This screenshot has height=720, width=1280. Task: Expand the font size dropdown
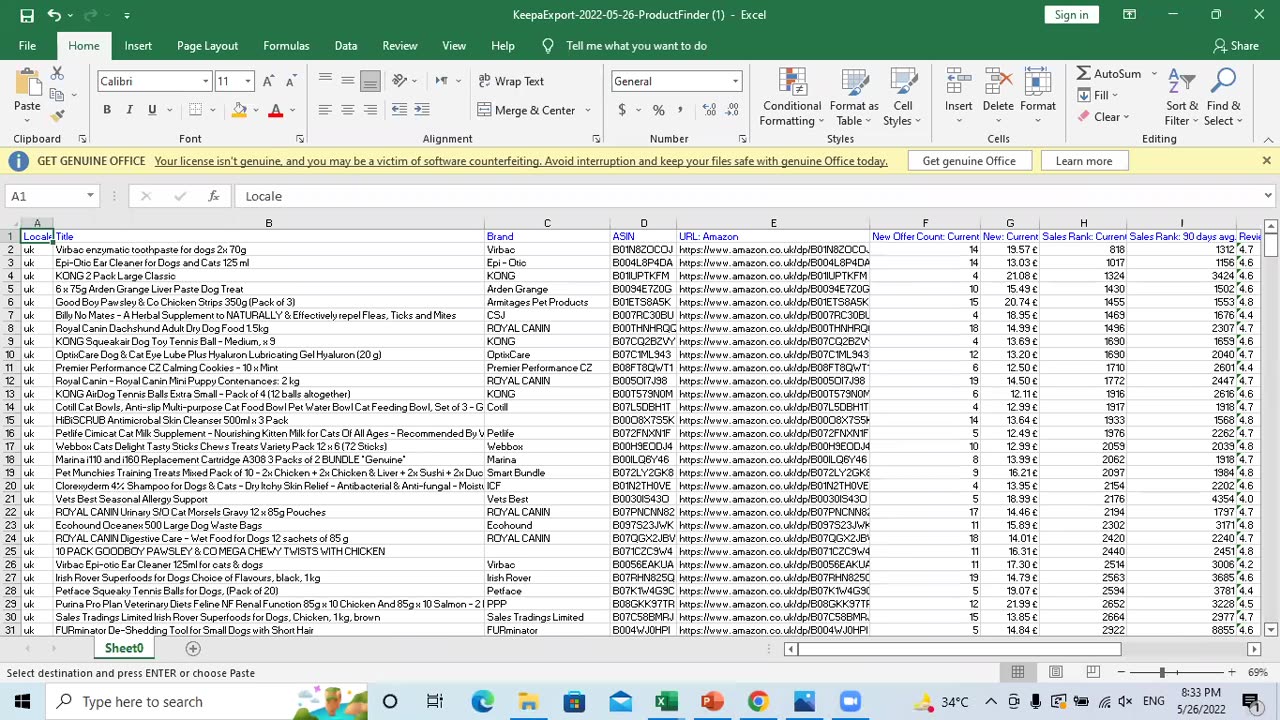[x=248, y=81]
